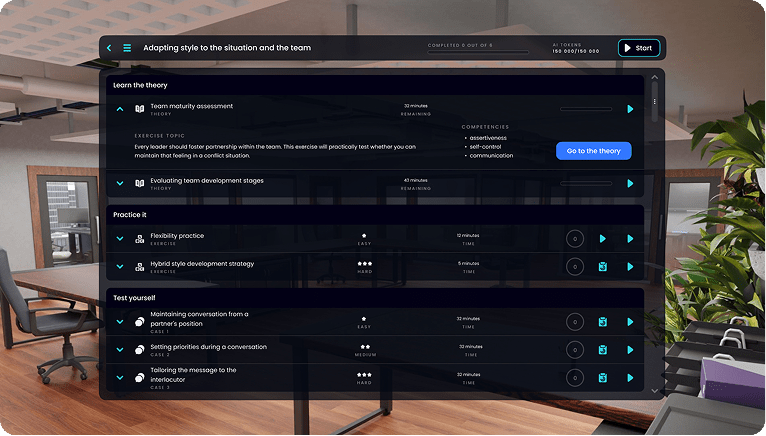The height and width of the screenshot is (436, 766).
Task: Click the scroll down arrow on the scrollbar
Action: tap(655, 390)
